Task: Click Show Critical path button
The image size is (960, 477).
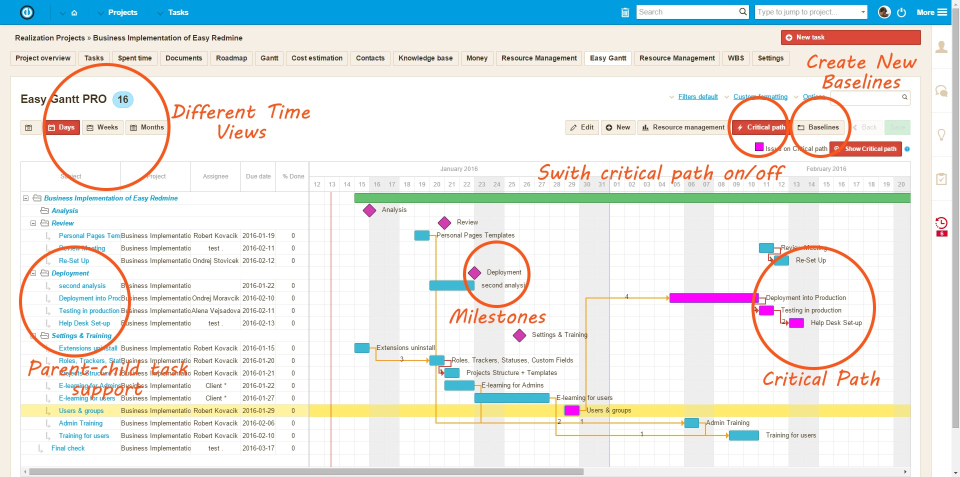Action: [866, 149]
